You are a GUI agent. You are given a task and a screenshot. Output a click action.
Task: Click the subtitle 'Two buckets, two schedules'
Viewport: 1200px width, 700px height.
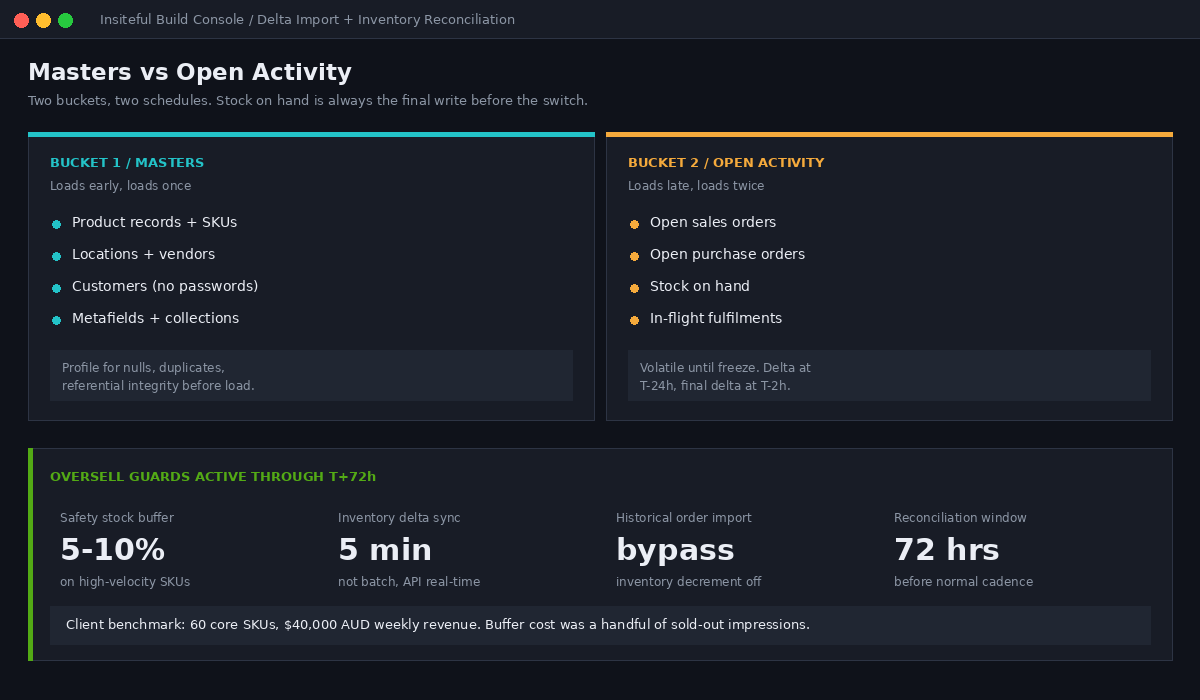click(x=119, y=101)
